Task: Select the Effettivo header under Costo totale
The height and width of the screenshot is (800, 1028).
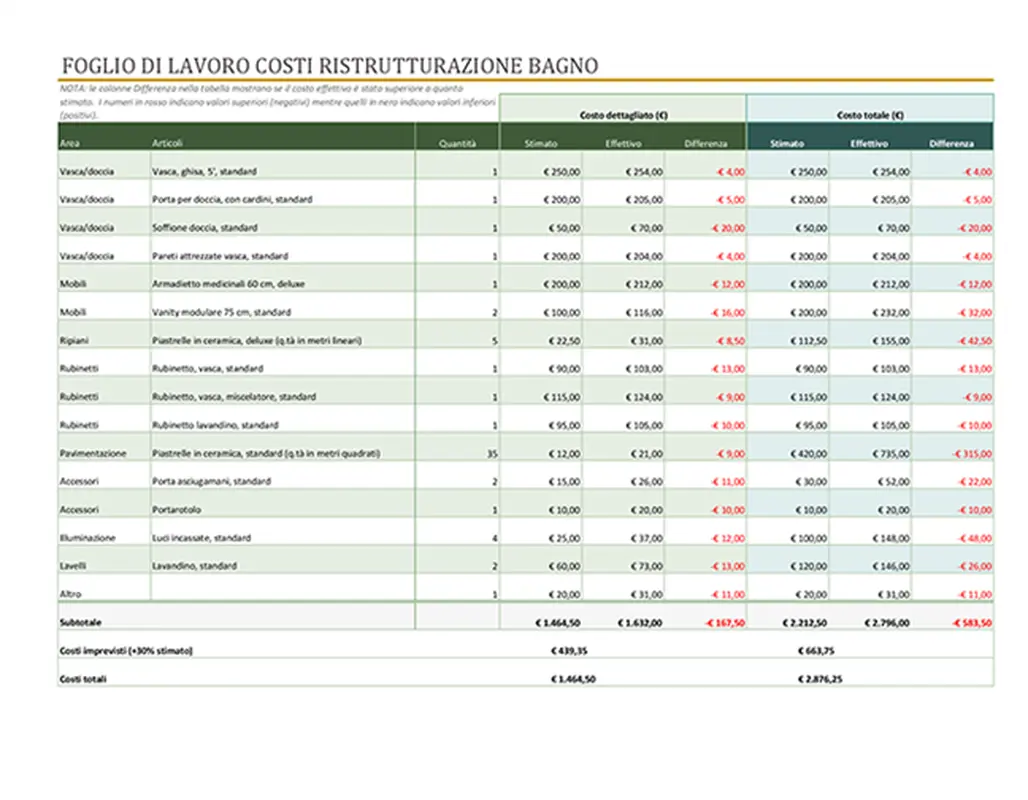Action: tap(869, 143)
